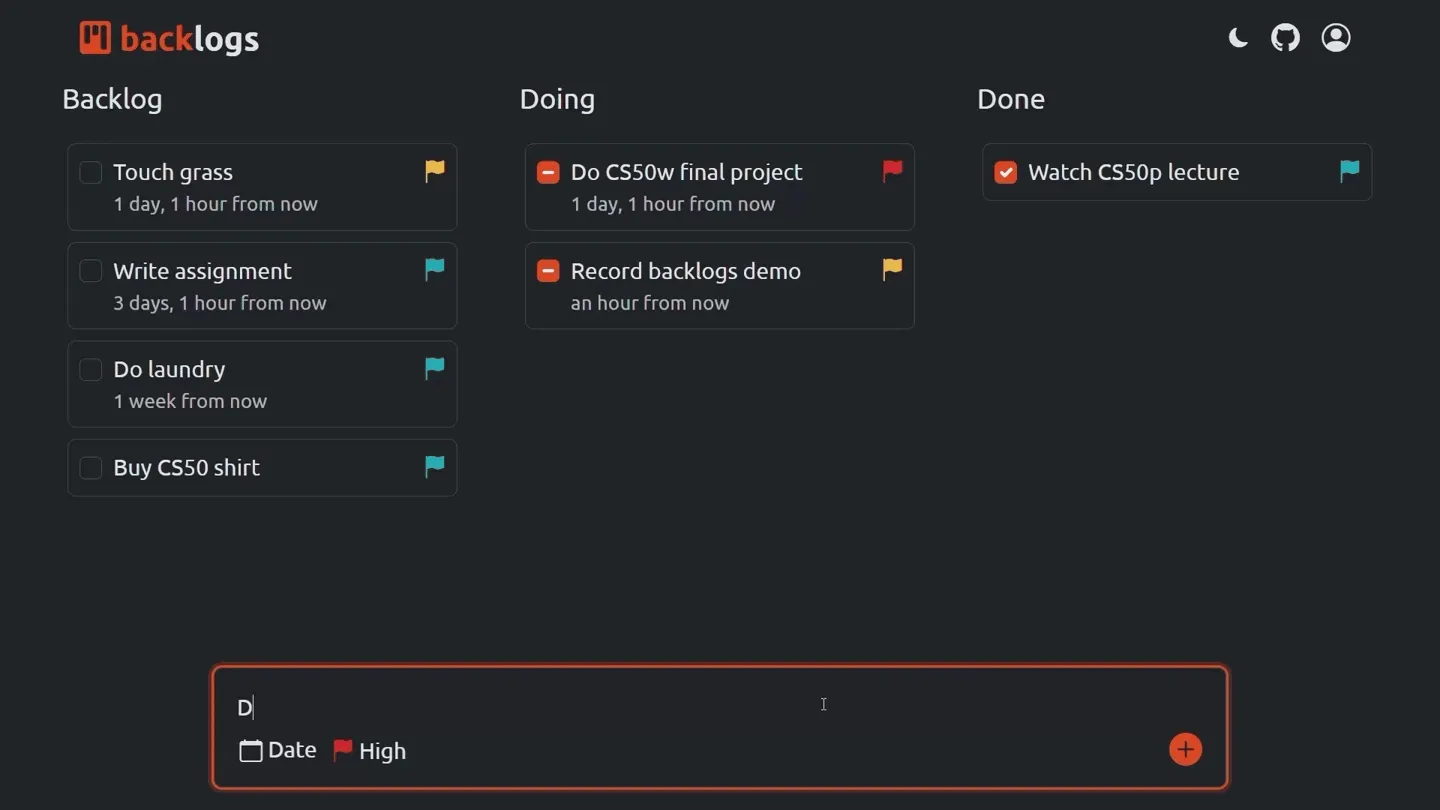
Task: Click the Do CS50w final project title
Action: click(x=686, y=172)
